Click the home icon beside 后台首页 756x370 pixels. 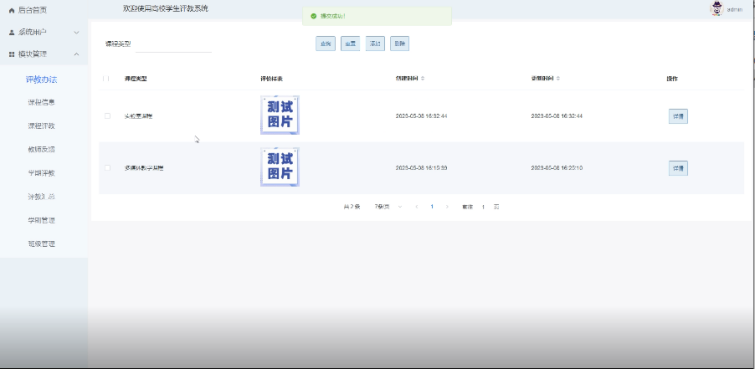click(12, 10)
